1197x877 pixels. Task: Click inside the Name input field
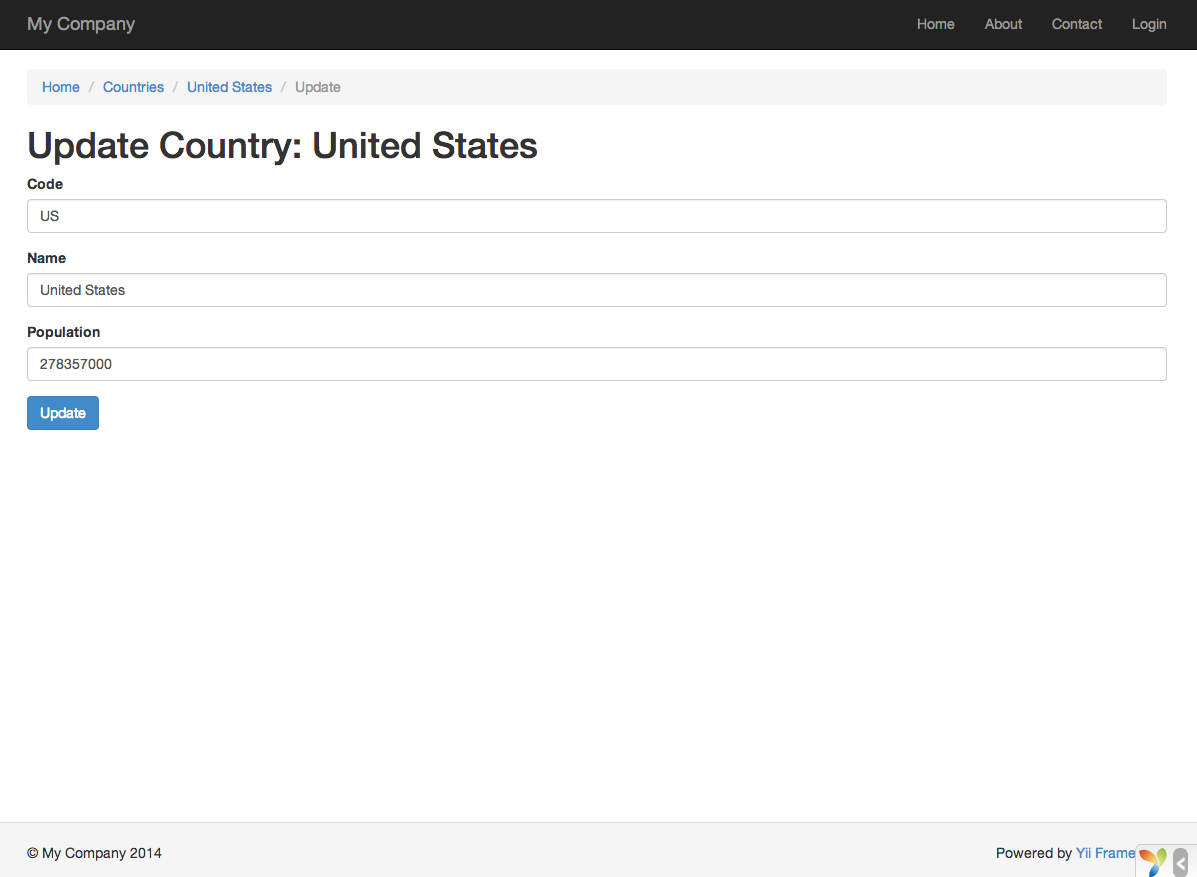[596, 290]
